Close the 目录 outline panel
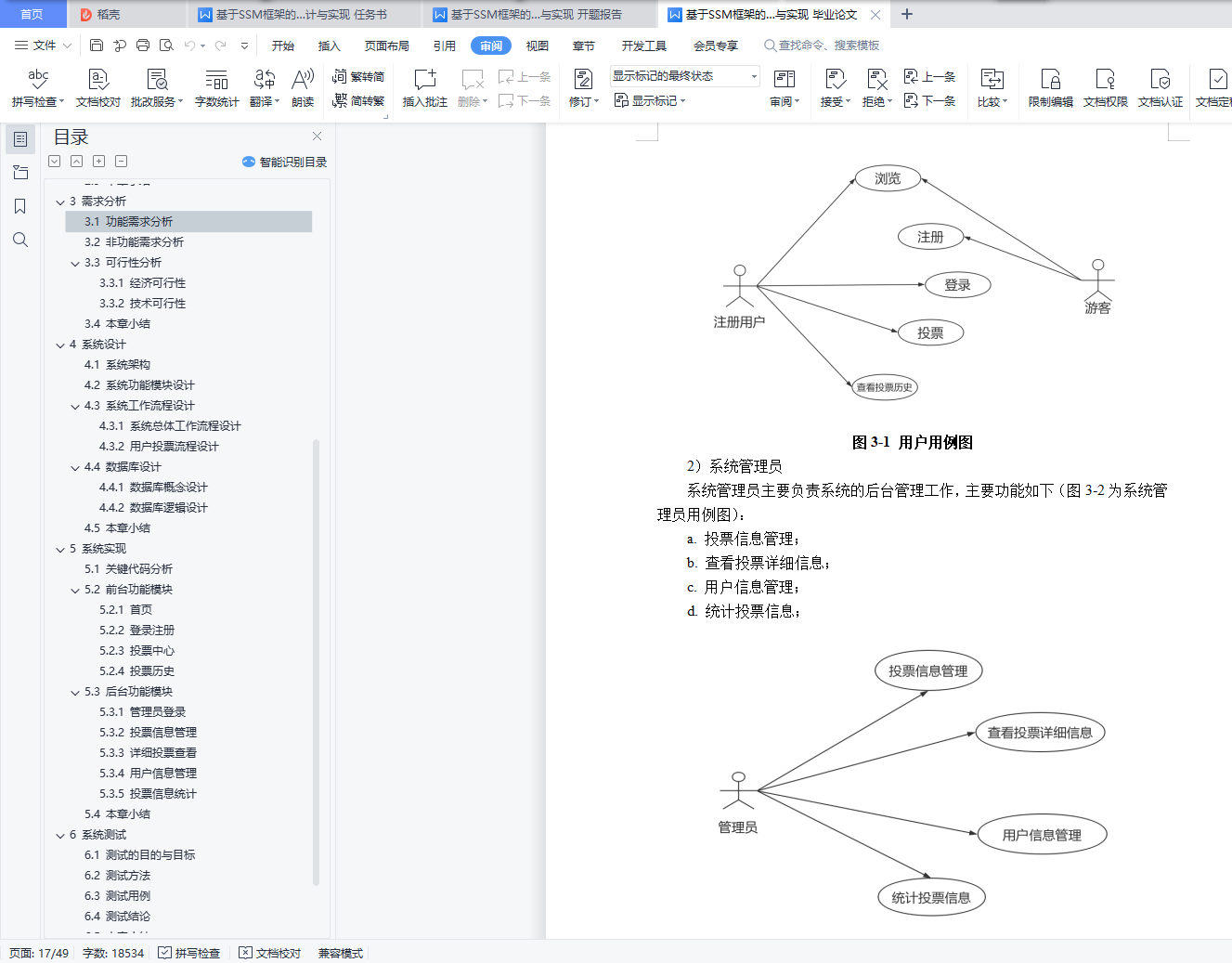The image size is (1232, 963). point(317,137)
